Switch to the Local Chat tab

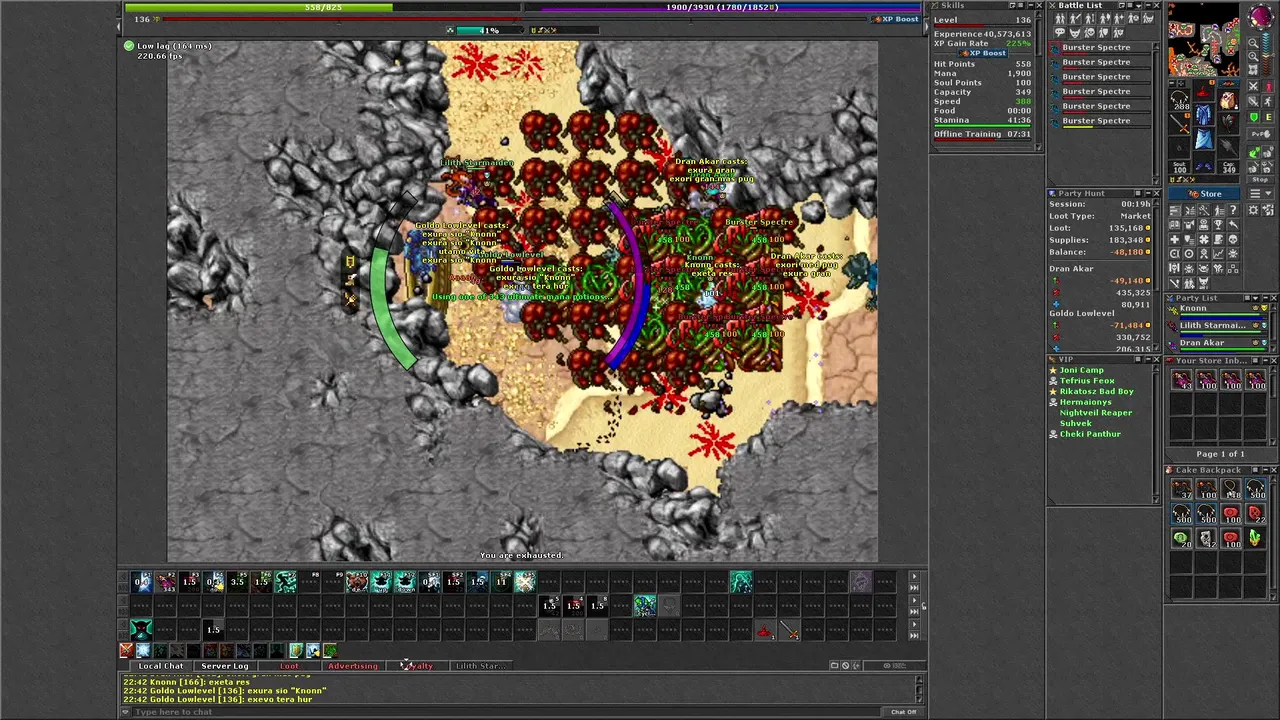pyautogui.click(x=161, y=666)
